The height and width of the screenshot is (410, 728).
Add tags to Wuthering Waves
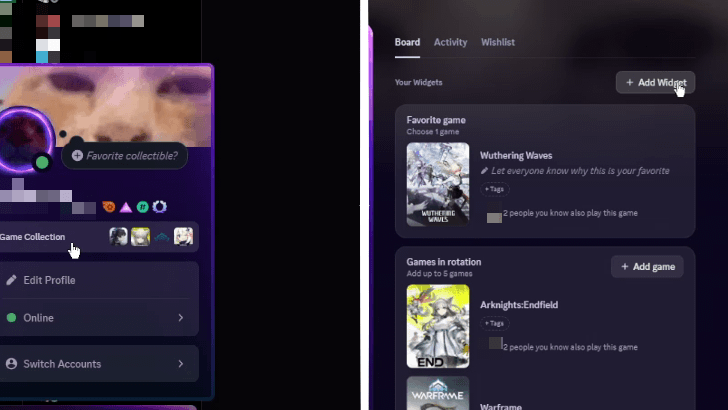494,189
